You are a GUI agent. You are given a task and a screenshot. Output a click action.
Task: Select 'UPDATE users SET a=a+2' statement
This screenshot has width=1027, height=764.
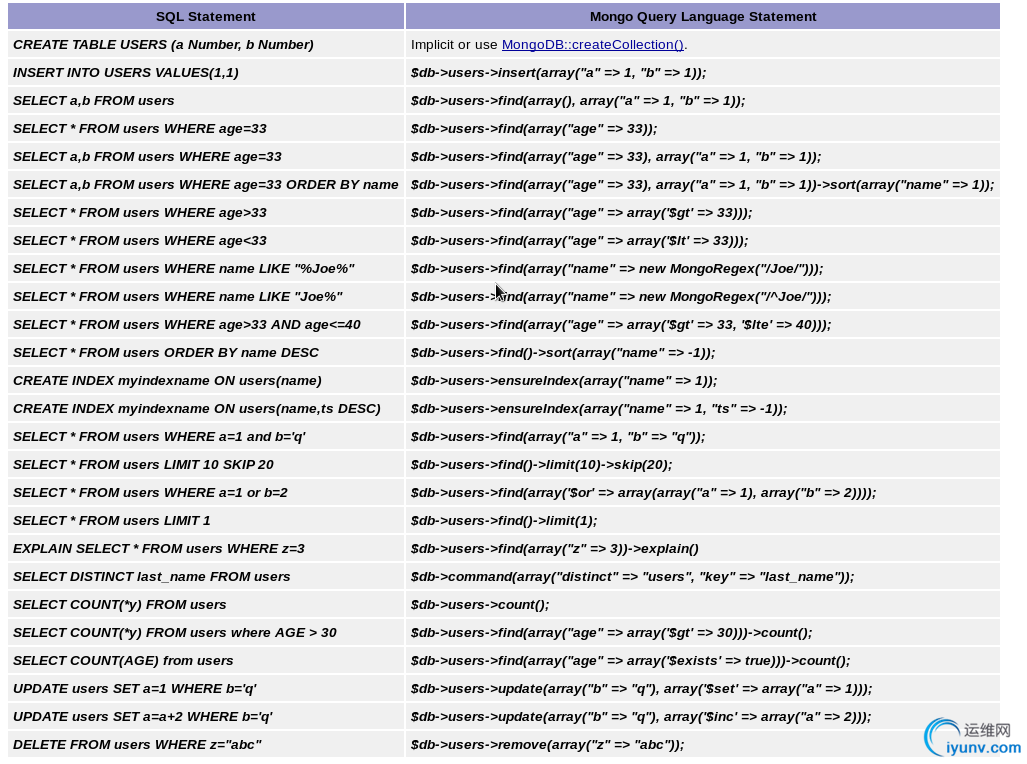(x=206, y=717)
